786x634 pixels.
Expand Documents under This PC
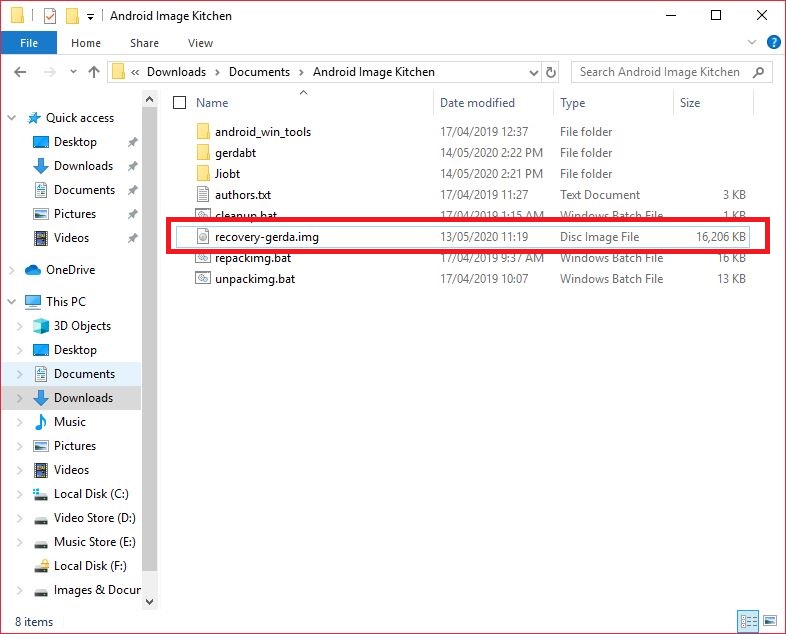[x=20, y=374]
